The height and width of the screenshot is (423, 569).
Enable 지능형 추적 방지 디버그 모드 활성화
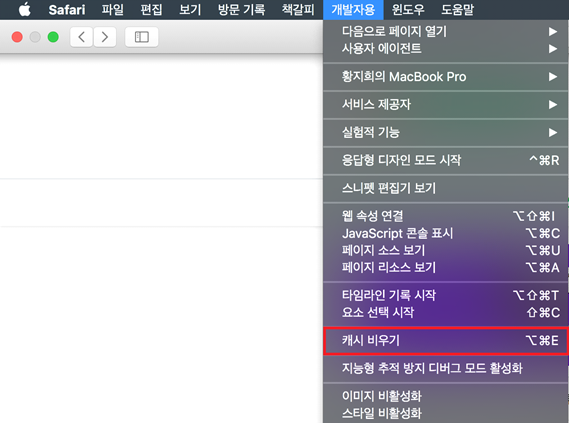tap(445, 369)
